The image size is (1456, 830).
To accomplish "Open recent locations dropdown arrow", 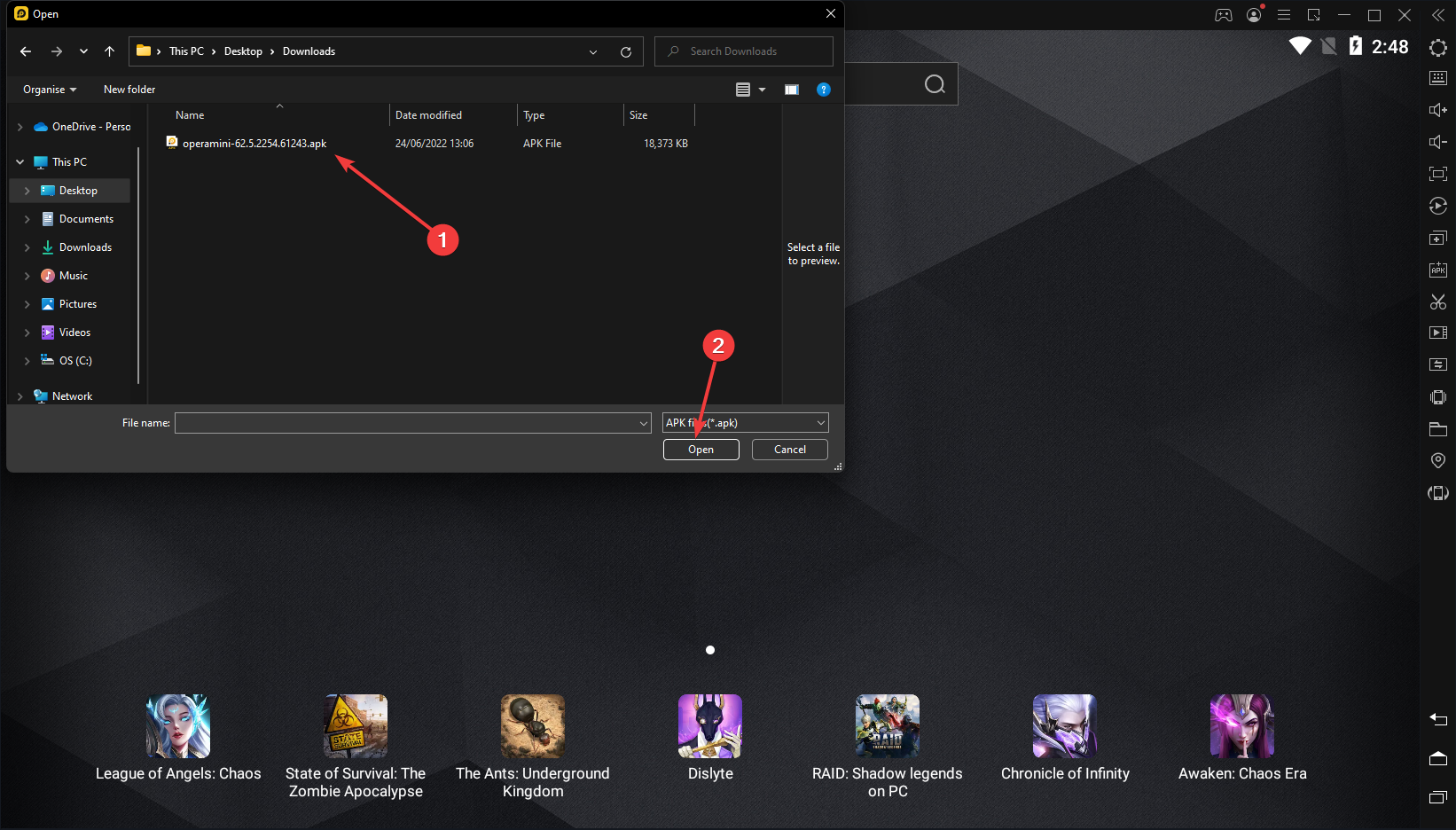I will coord(83,51).
